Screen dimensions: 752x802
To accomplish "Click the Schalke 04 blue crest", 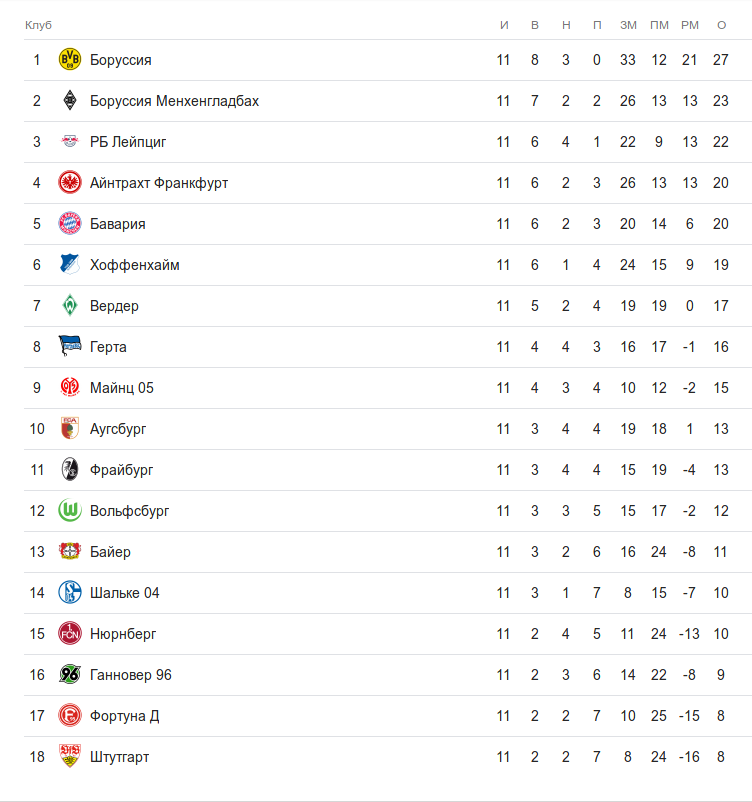I will (69, 593).
